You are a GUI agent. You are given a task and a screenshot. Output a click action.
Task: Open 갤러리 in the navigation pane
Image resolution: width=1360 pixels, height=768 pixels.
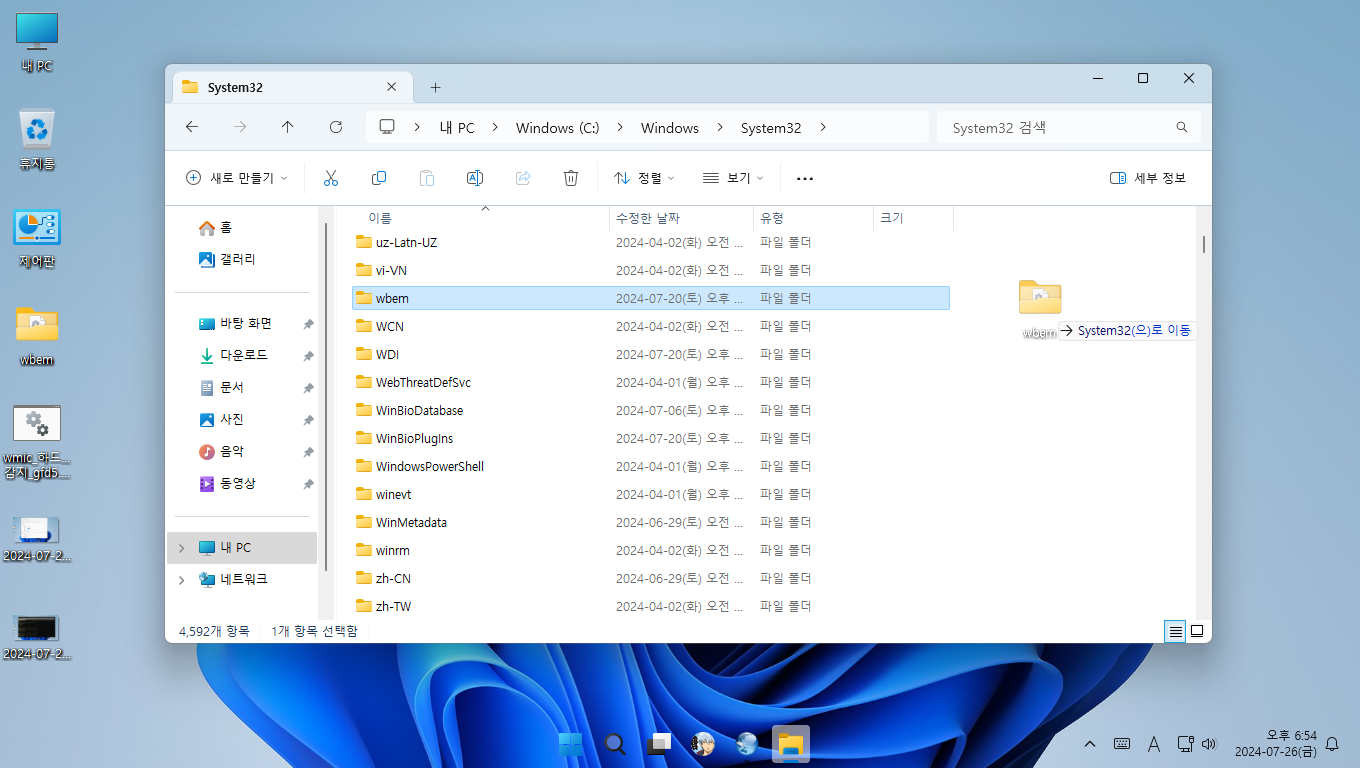pos(226,259)
